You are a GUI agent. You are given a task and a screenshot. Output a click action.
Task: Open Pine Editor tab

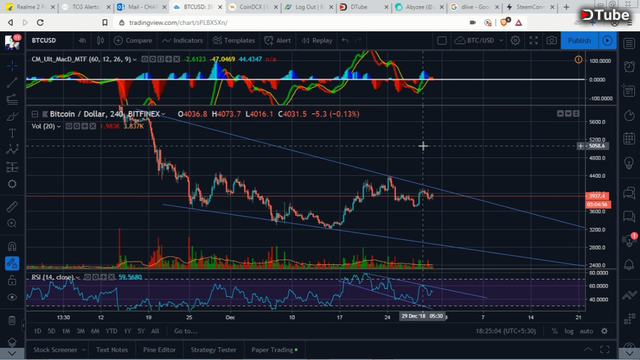(159, 350)
